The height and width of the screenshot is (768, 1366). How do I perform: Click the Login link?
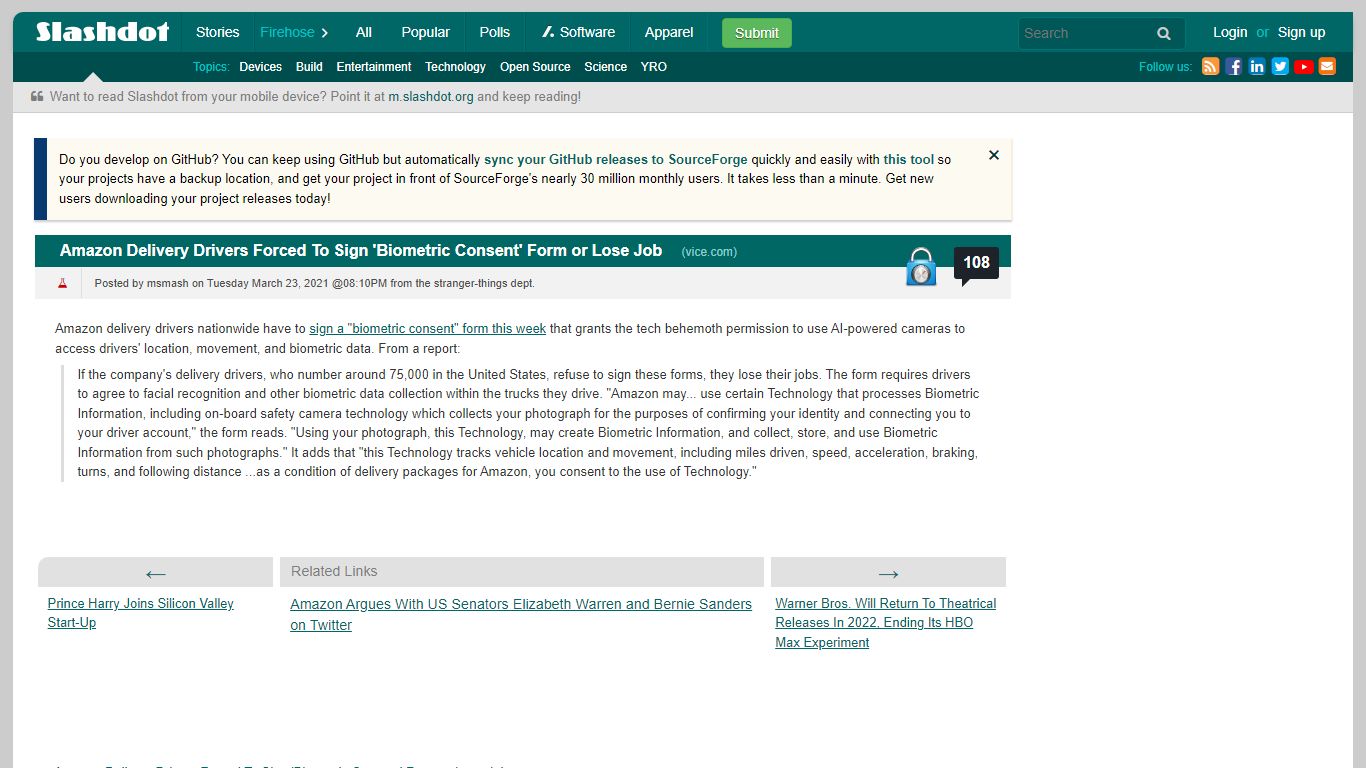[1230, 32]
